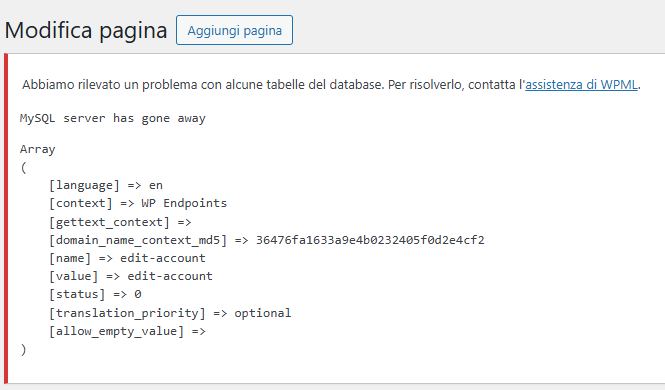Click the [context] => WP Endpoints line
Viewport: 665px width, 390px height.
pos(138,203)
